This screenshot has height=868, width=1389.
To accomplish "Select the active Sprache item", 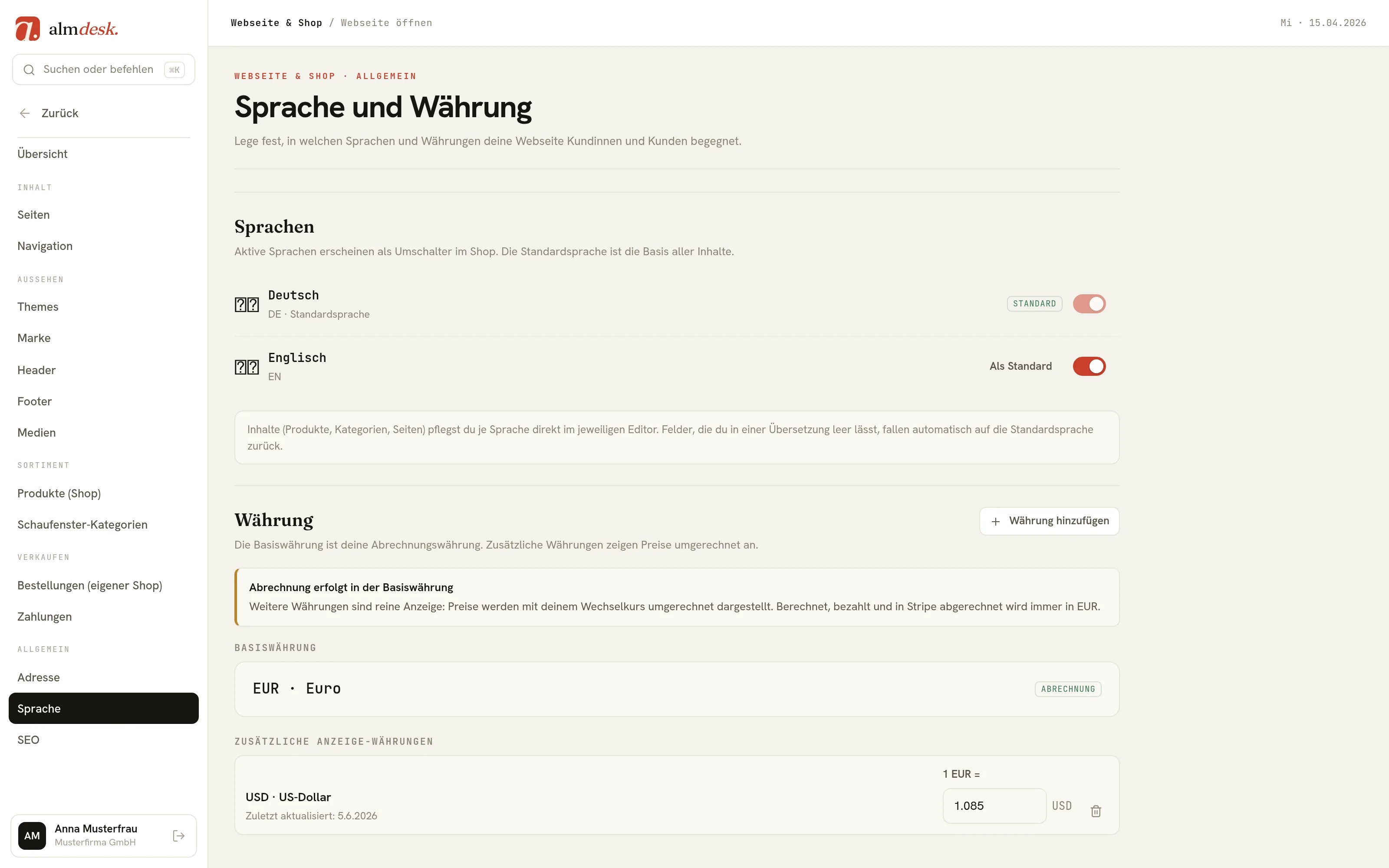I will (103, 708).
